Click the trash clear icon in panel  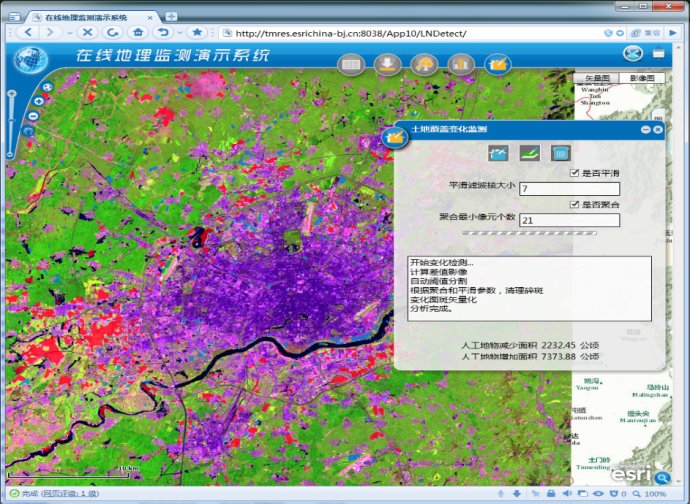(x=560, y=153)
